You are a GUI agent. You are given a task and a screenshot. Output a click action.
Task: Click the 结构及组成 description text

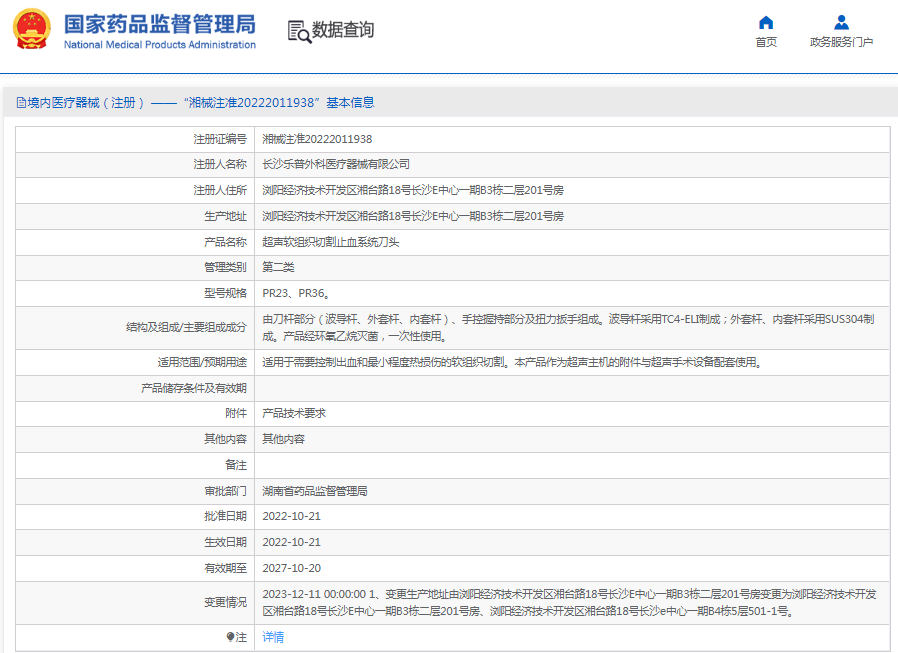[x=568, y=328]
